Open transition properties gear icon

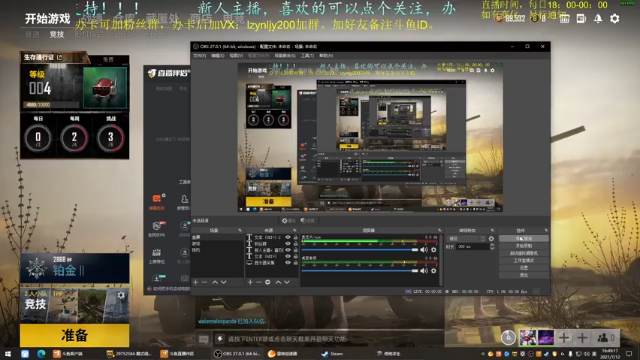pos(491,239)
